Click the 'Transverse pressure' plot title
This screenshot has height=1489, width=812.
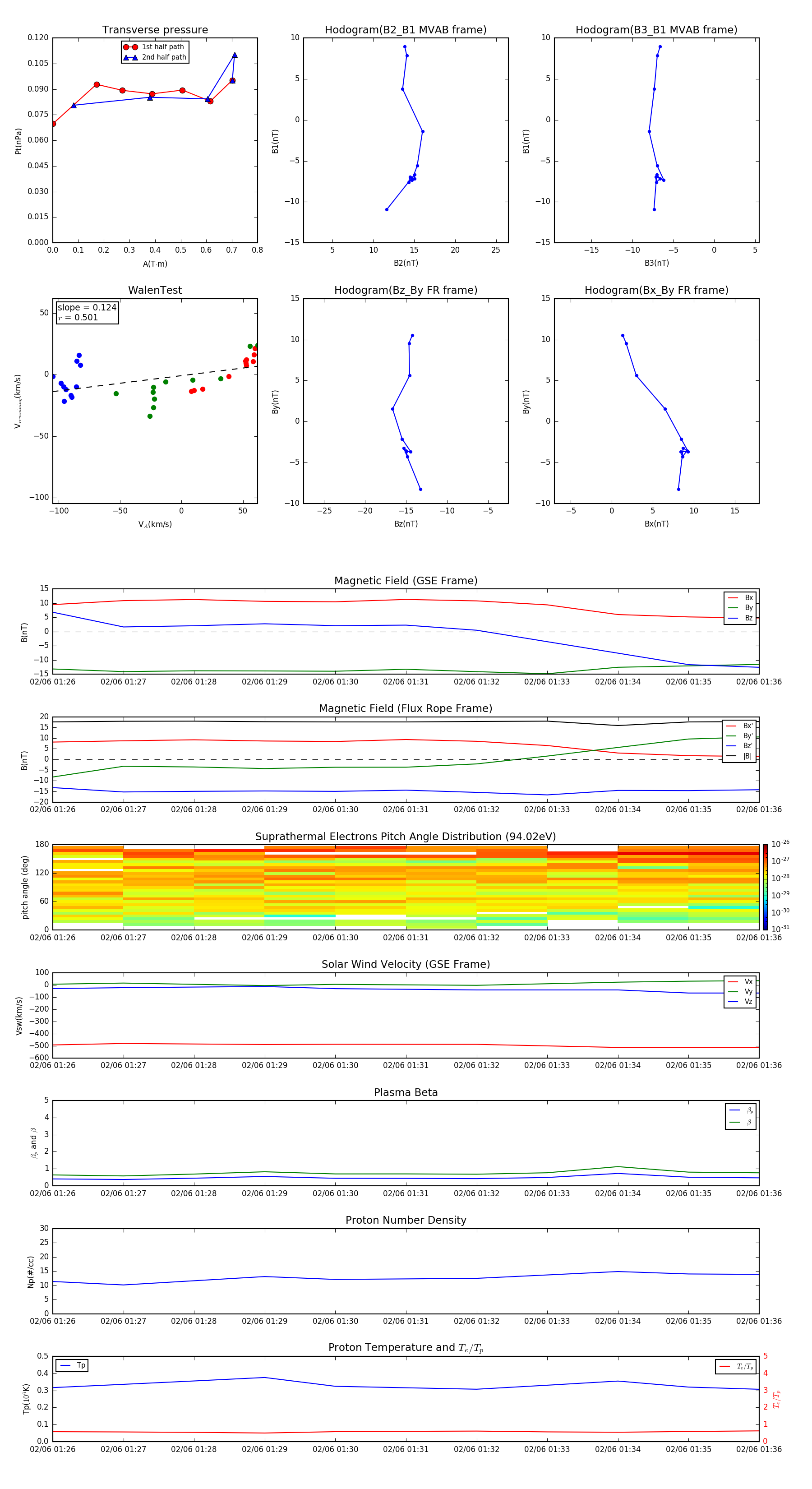click(155, 30)
